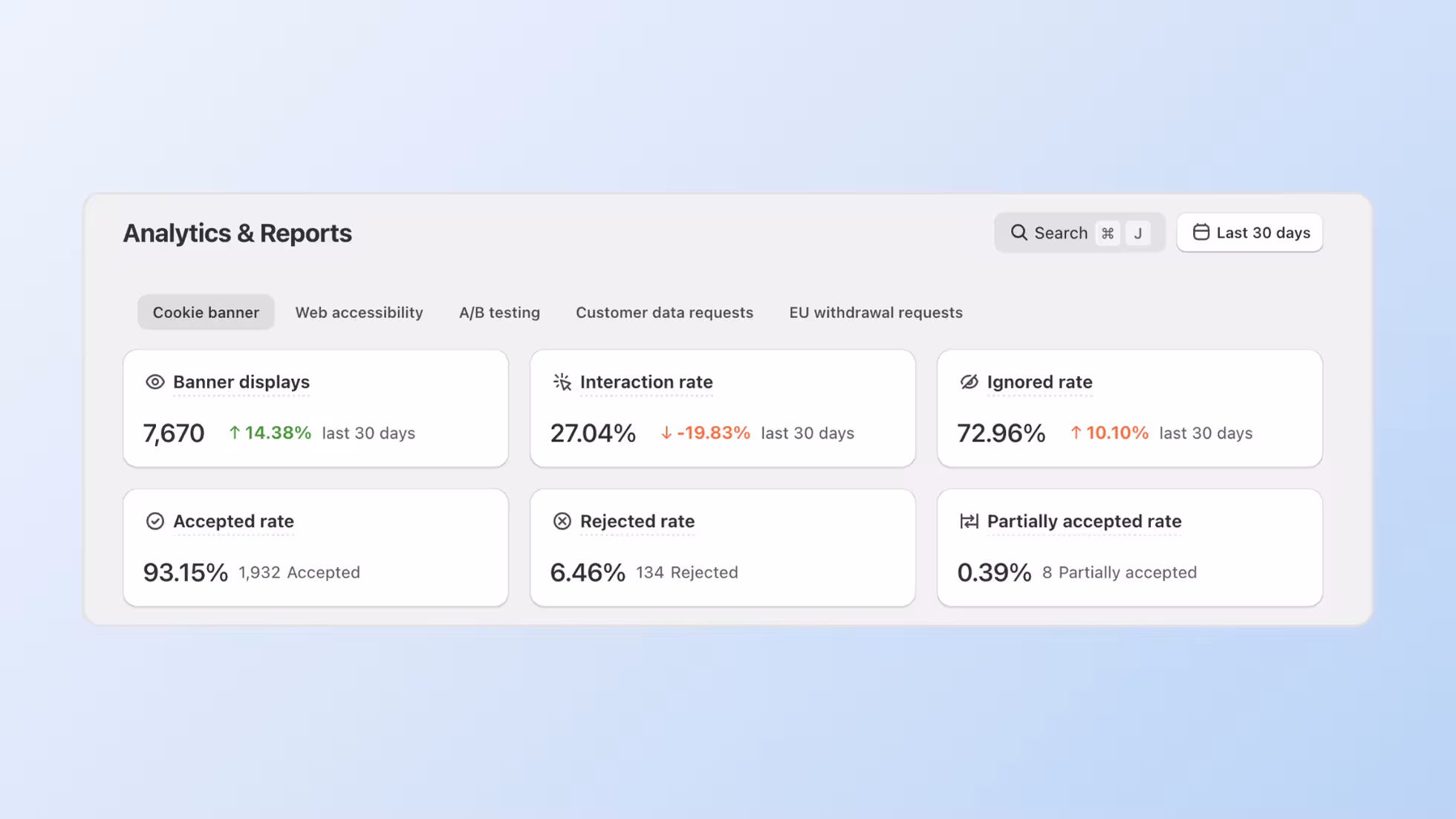Click the Partially accepted rate label
1456x819 pixels.
pos(1084,521)
